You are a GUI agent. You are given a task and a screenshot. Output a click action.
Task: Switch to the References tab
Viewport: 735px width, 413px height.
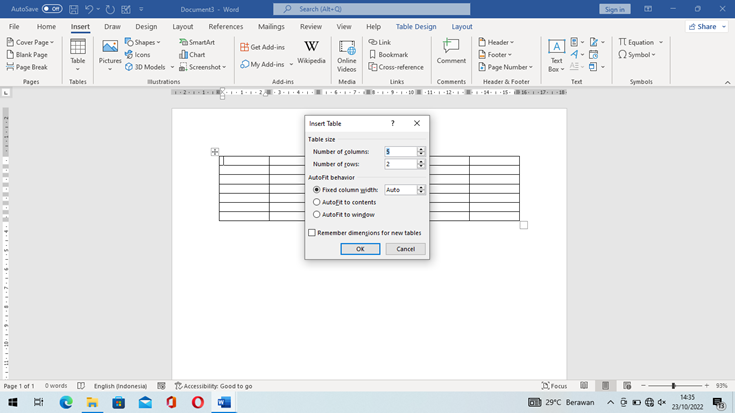pyautogui.click(x=225, y=27)
